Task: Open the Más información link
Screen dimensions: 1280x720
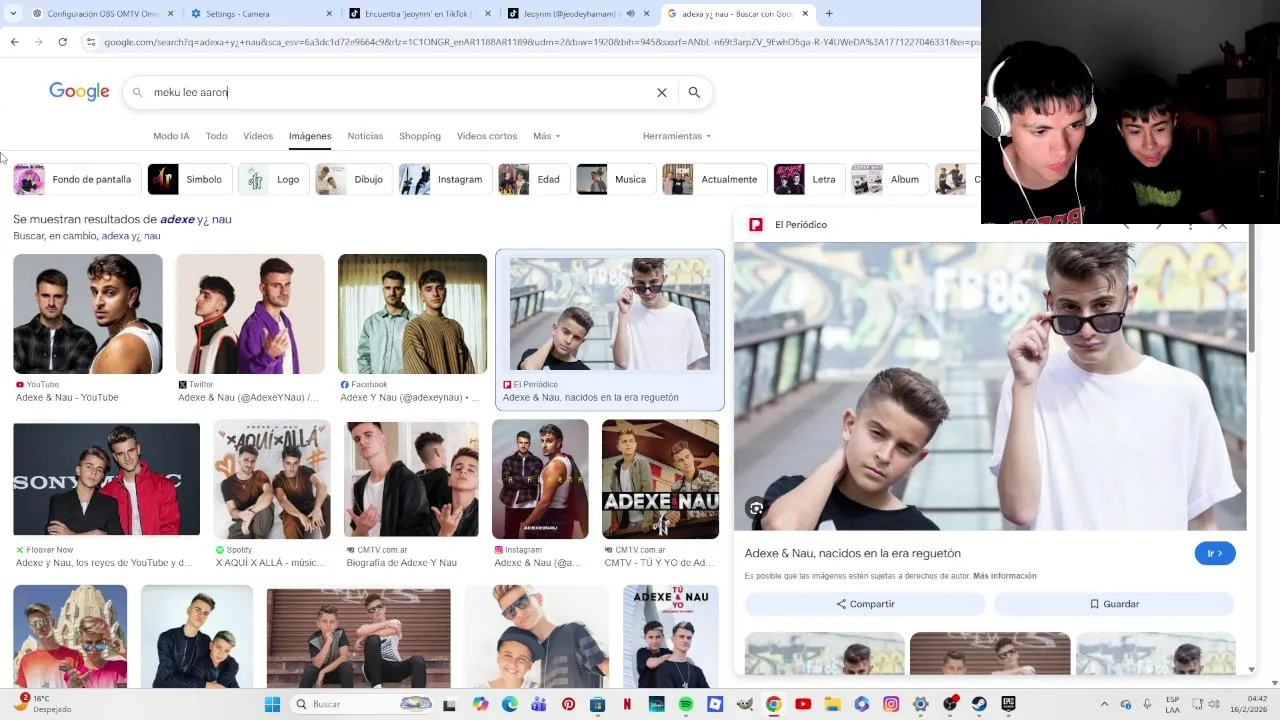Action: click(1004, 576)
